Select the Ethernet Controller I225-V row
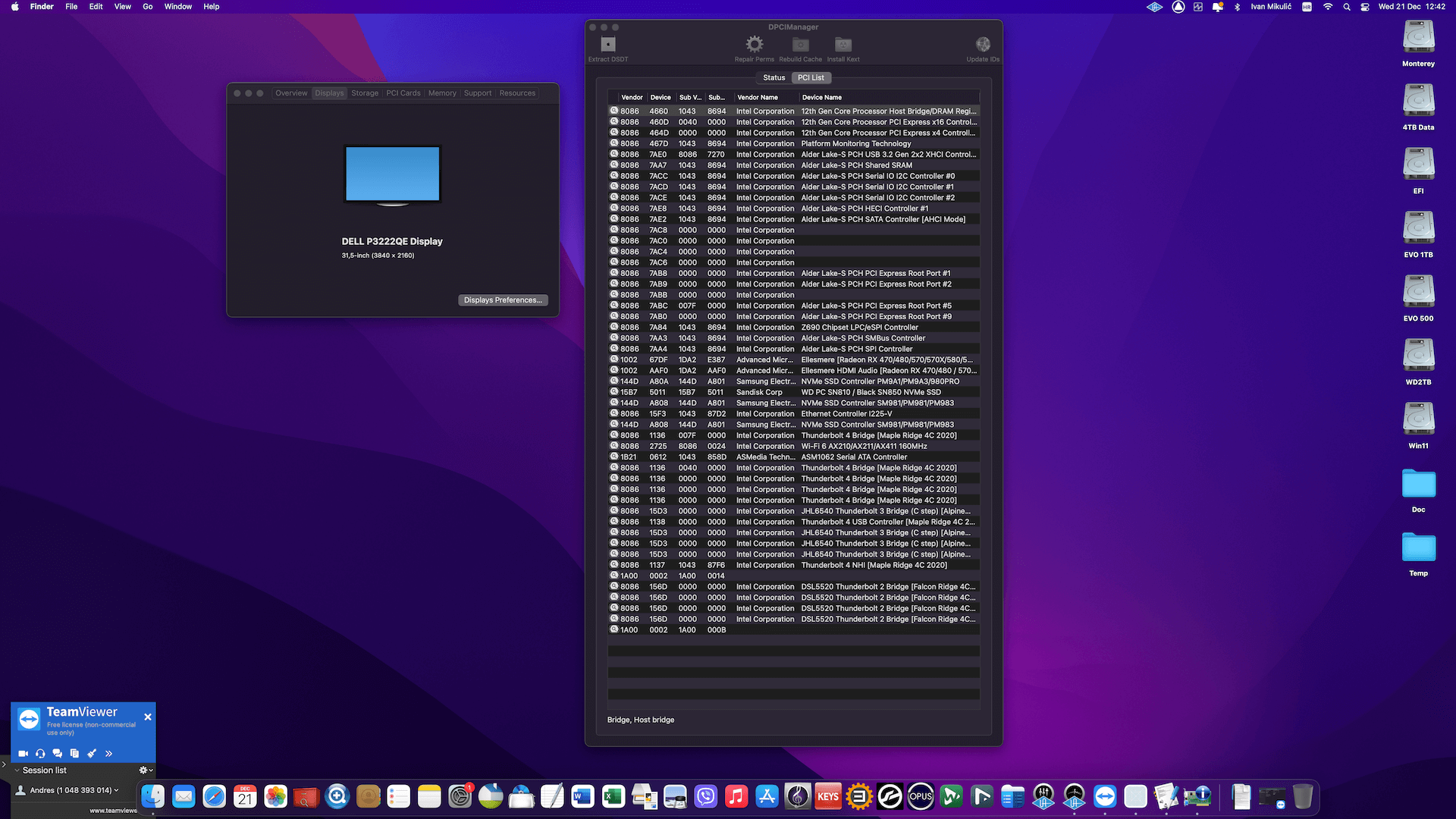This screenshot has height=819, width=1456. point(846,414)
